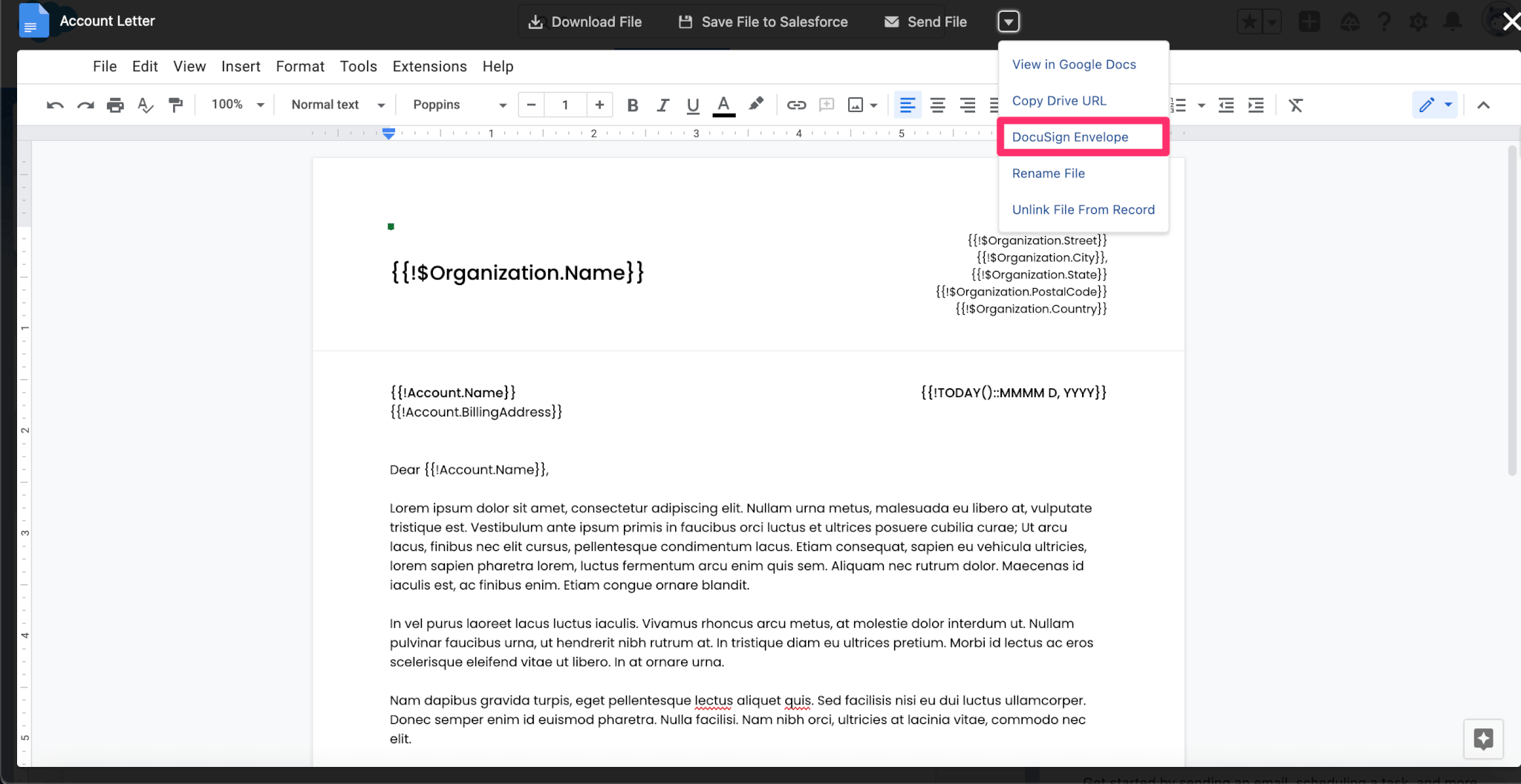Open Salesforce help question mark icon
1521x784 pixels.
[1384, 22]
